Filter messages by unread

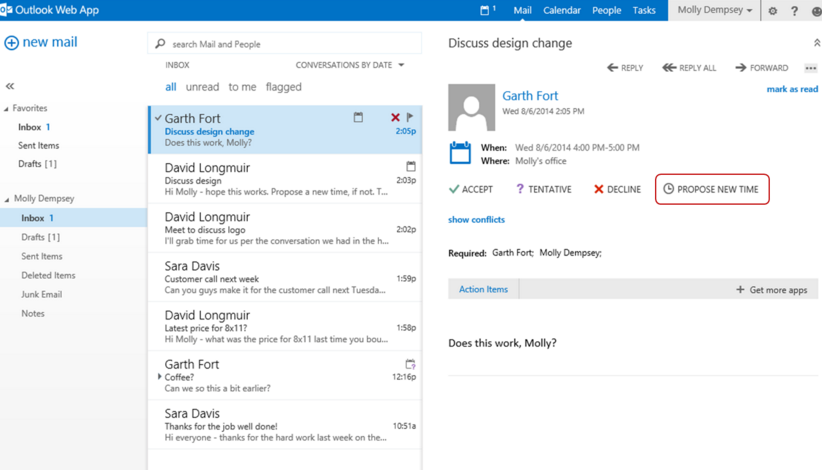pos(202,87)
